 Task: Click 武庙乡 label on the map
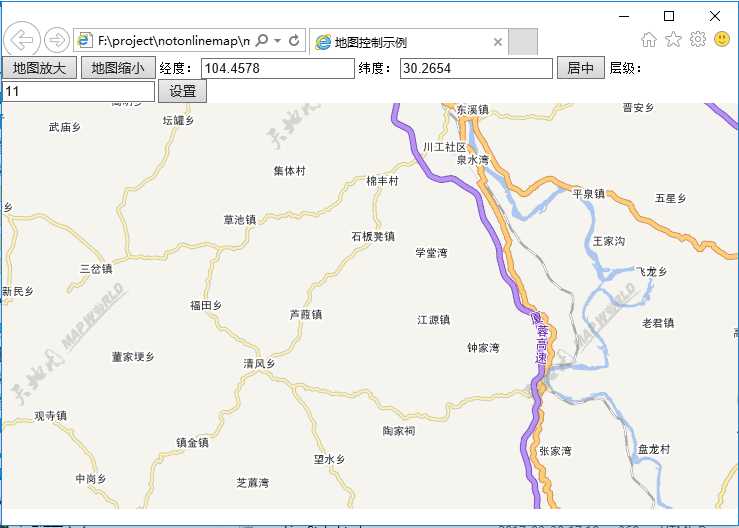point(65,127)
